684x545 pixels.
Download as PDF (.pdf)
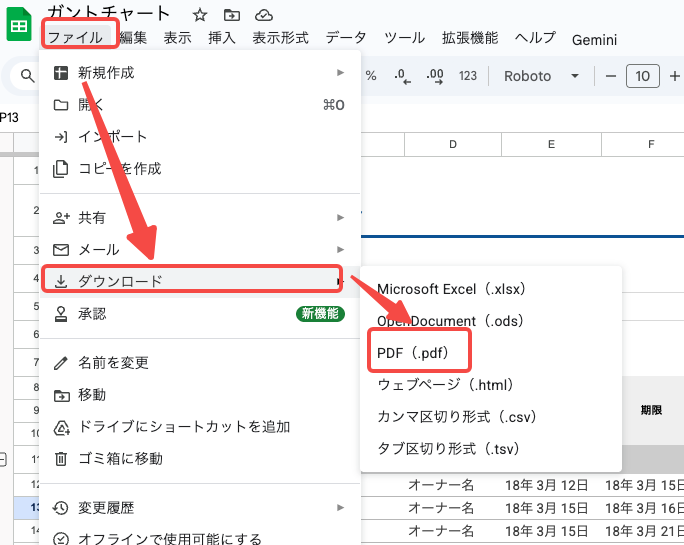click(491, 353)
